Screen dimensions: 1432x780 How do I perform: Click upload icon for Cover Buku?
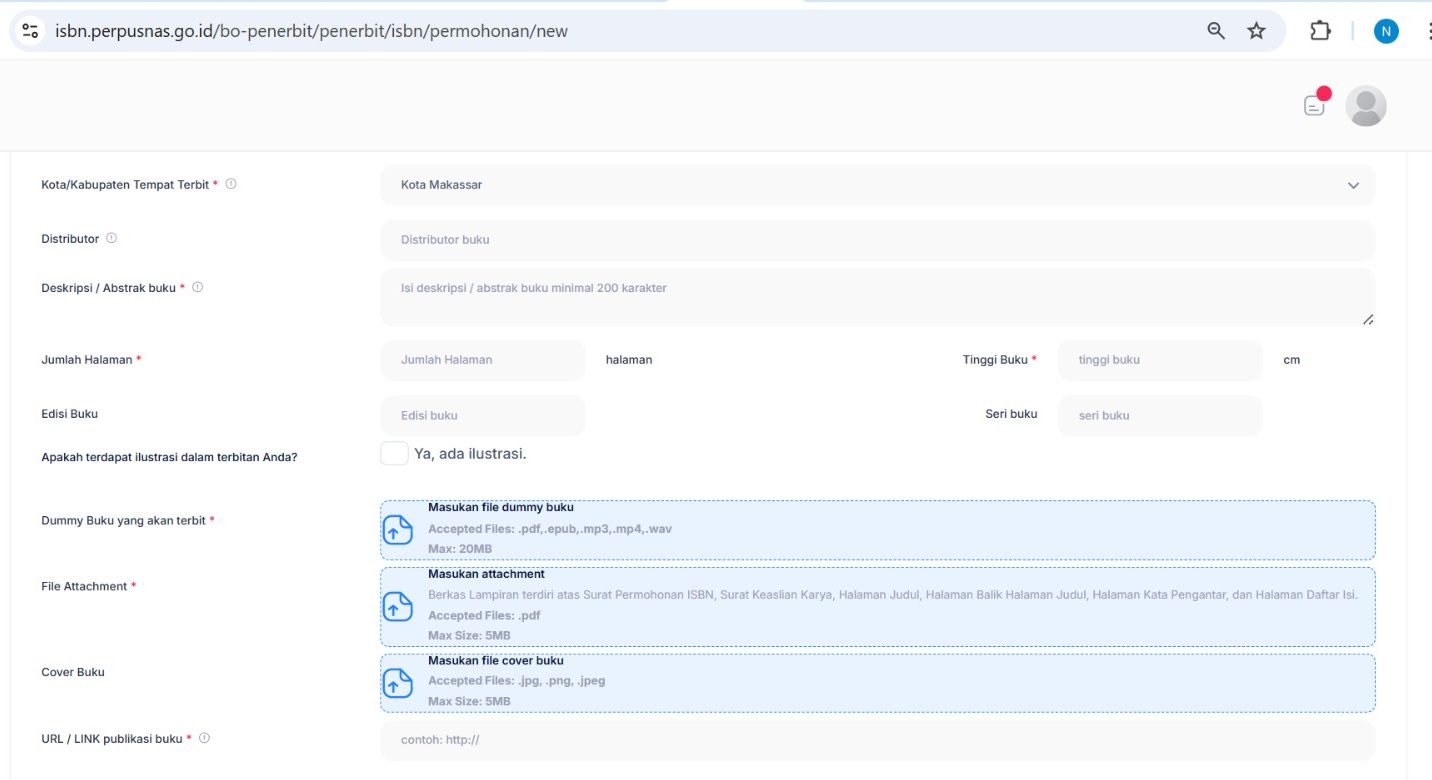point(398,682)
